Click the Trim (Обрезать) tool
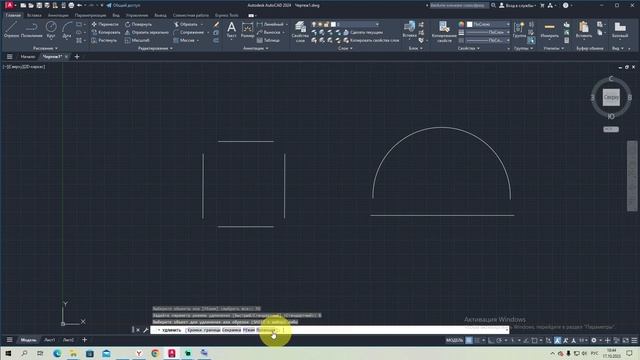Viewport: 640px width, 360px height. click(186, 24)
